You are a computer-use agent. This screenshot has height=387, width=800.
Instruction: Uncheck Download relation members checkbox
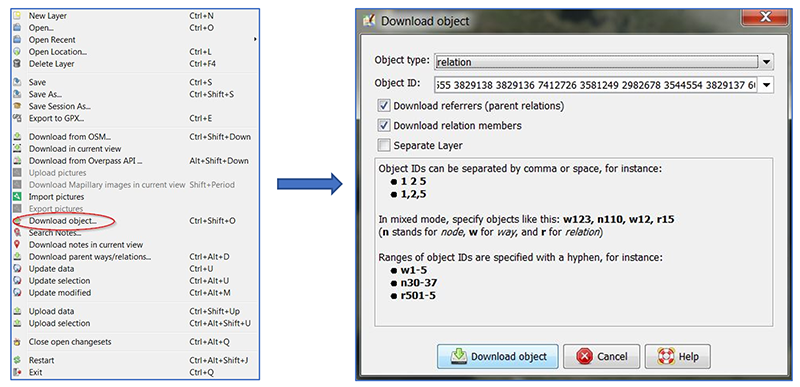(384, 125)
